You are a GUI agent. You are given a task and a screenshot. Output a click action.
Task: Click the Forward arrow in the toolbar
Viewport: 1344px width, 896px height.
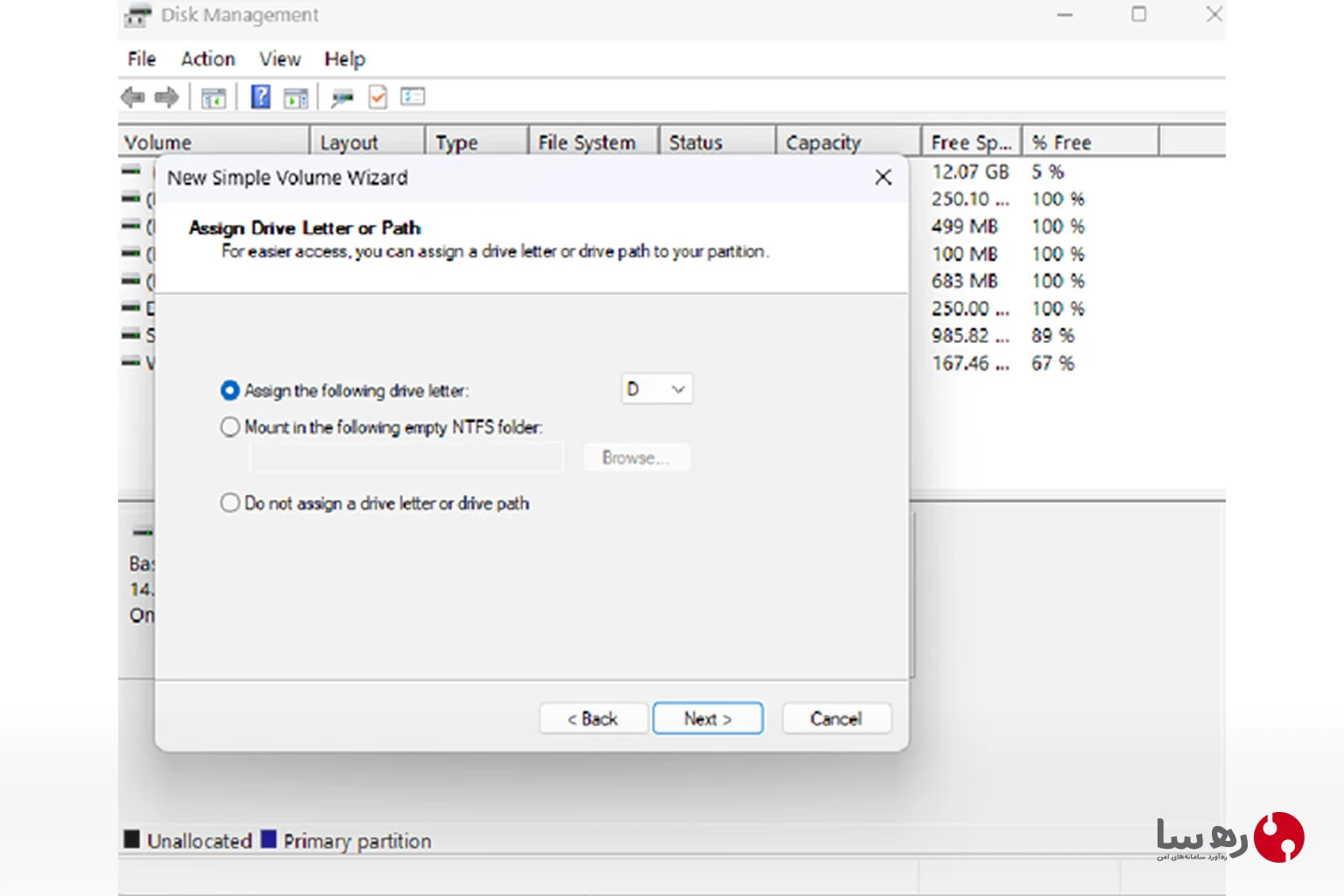pos(166,97)
